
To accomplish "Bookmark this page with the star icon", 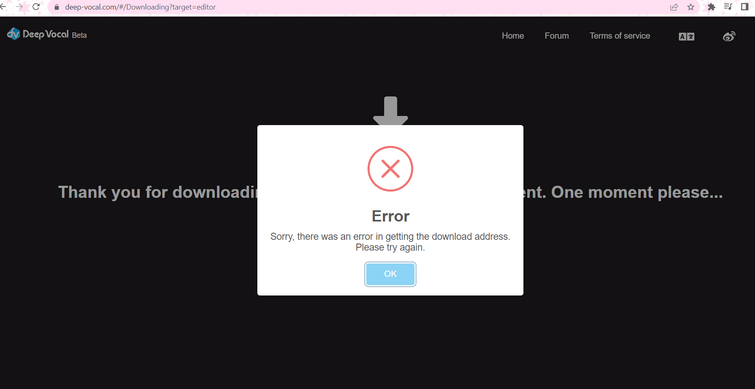I will pos(690,7).
